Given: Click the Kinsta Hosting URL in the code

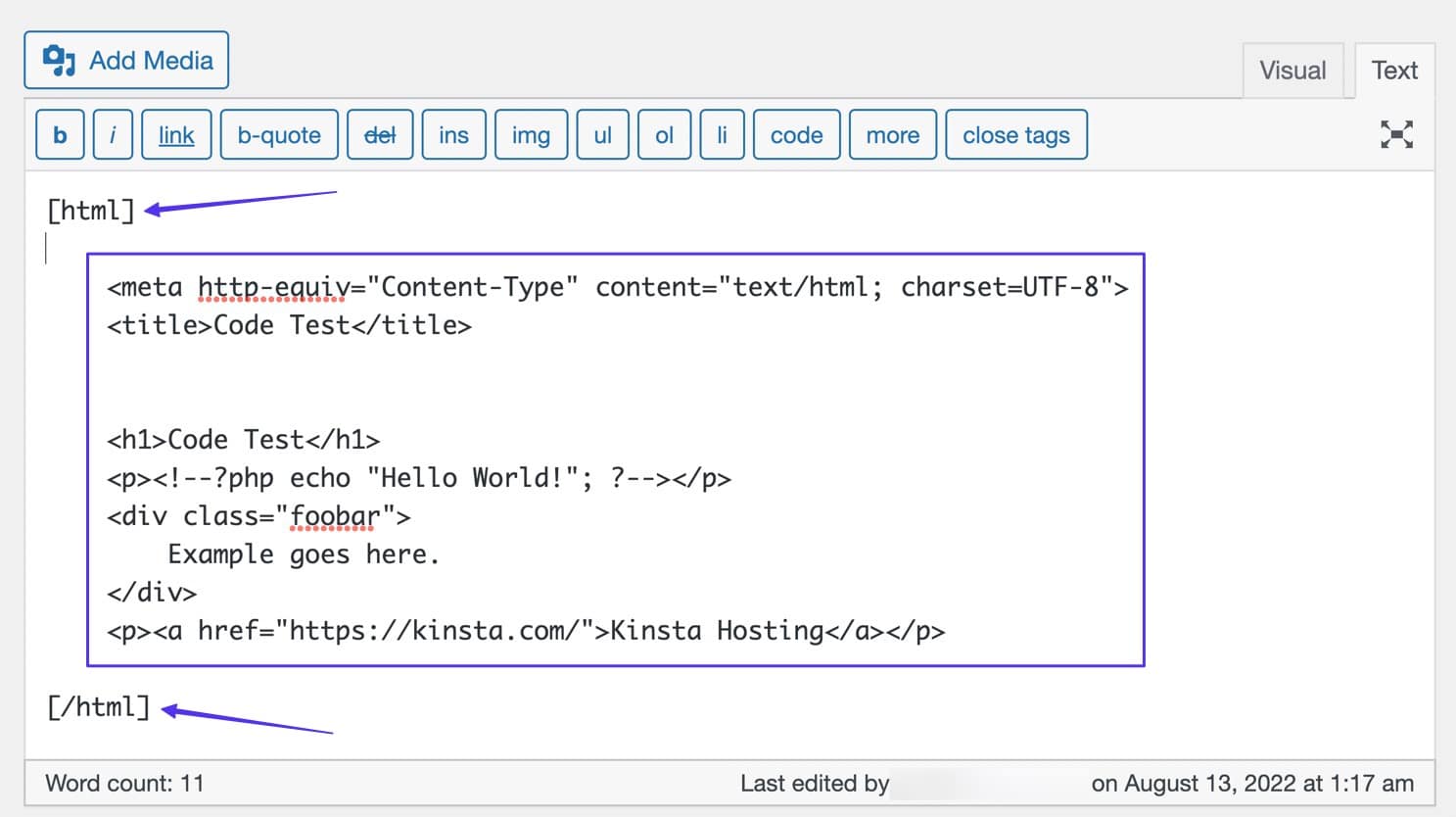Looking at the screenshot, I should click(421, 630).
